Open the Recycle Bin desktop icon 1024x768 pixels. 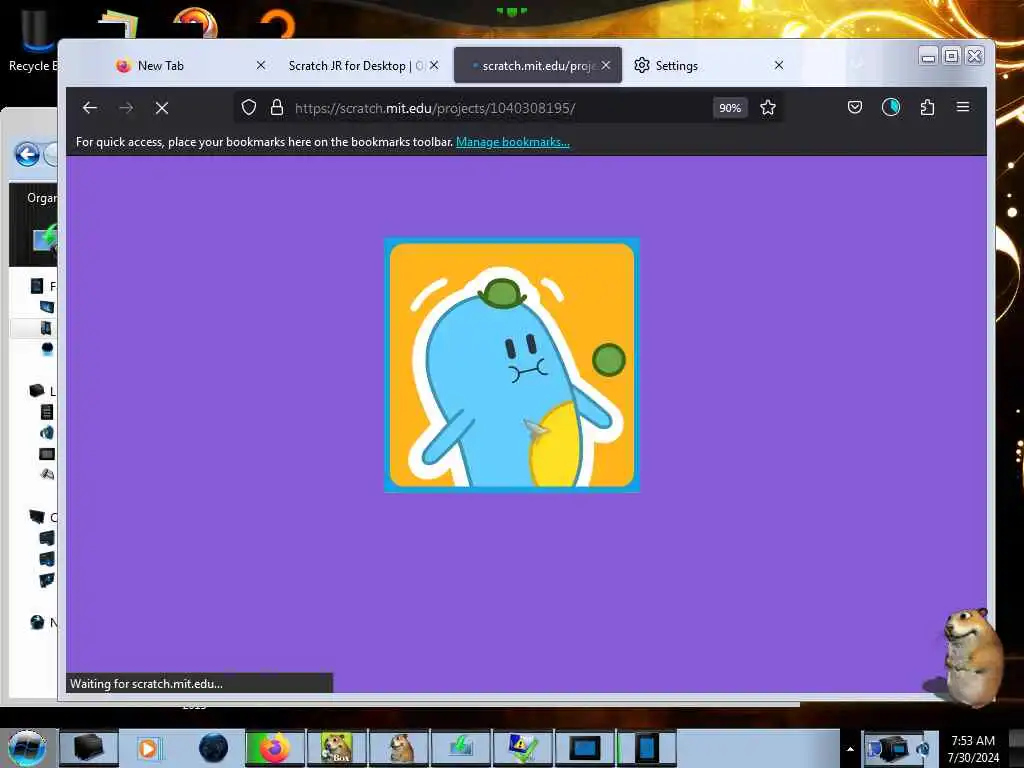(x=34, y=39)
